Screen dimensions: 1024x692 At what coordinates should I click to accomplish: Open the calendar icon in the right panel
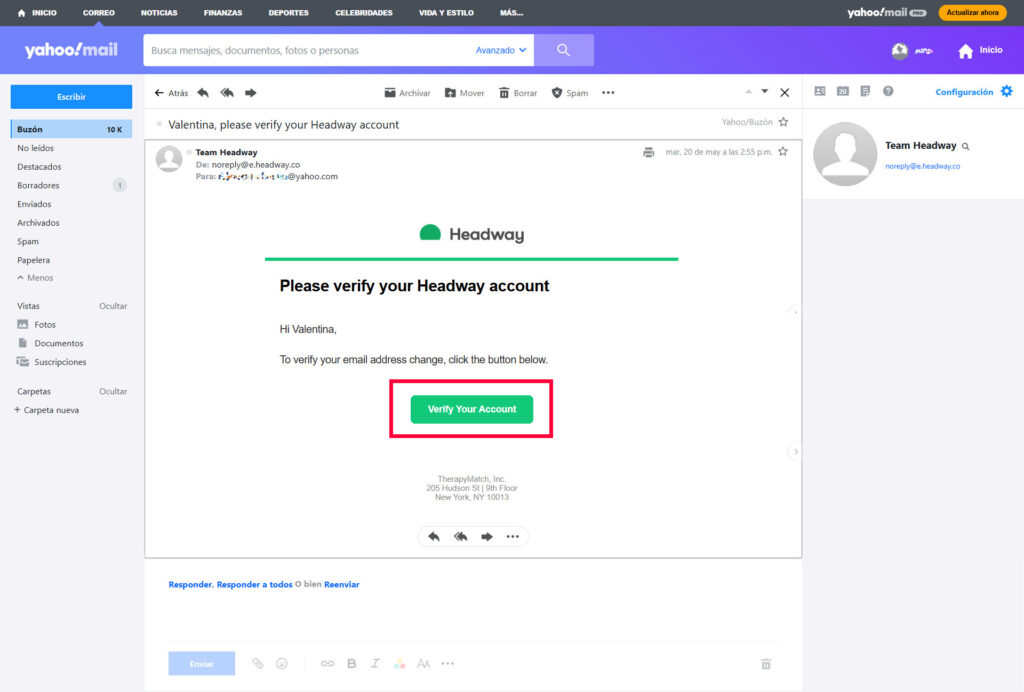[x=842, y=91]
